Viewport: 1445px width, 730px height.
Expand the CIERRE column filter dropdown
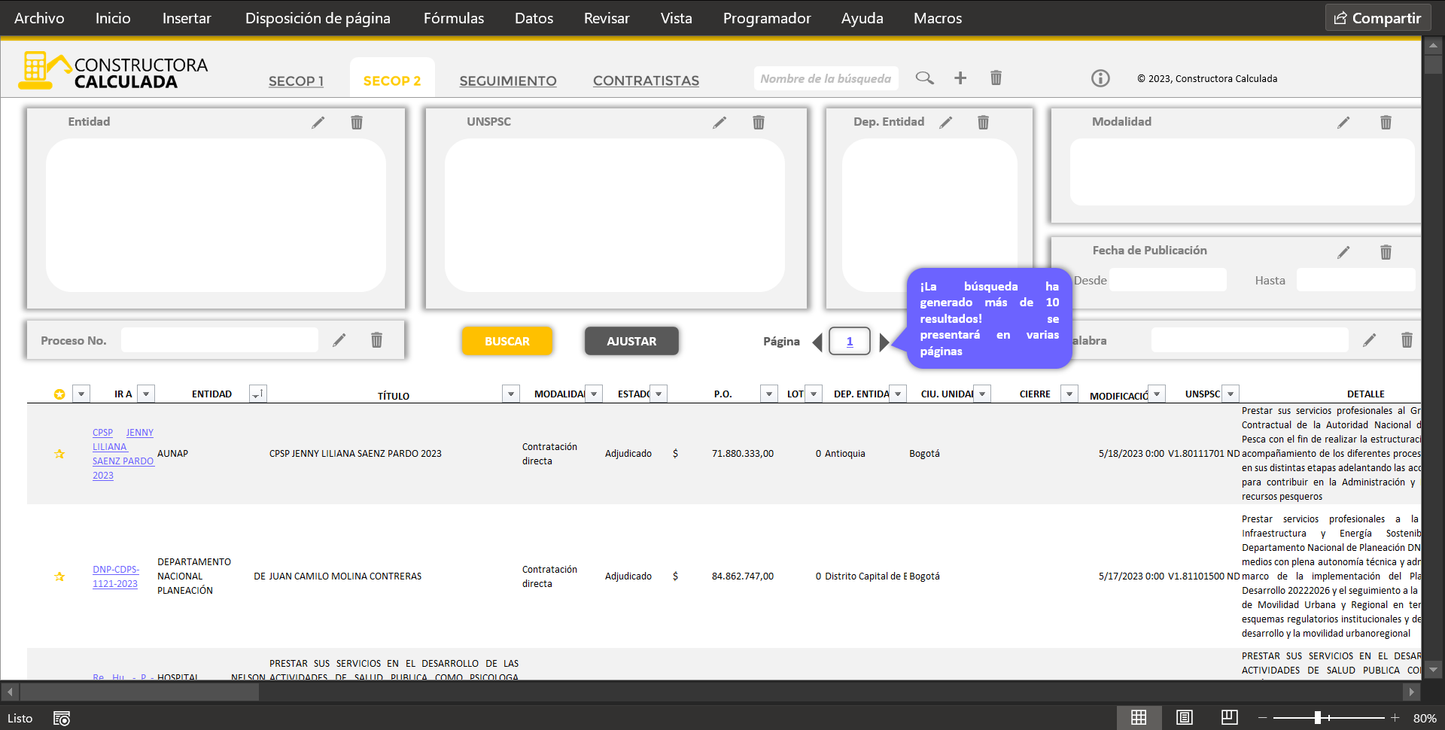pos(1068,394)
